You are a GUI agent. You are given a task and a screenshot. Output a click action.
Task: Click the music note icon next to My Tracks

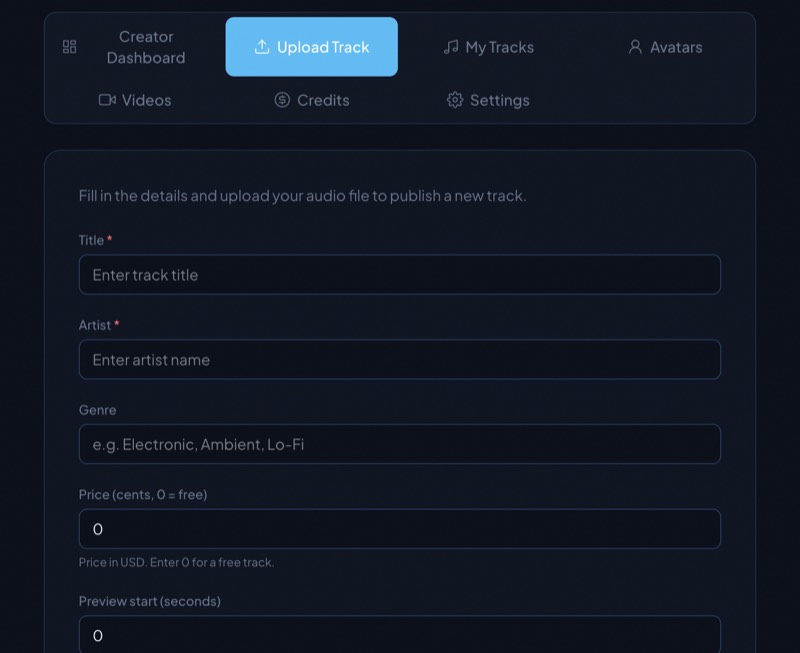click(450, 46)
